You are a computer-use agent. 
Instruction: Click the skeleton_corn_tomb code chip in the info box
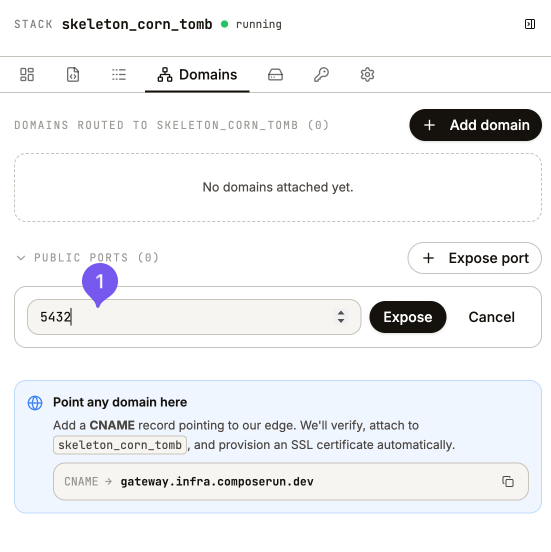120,445
